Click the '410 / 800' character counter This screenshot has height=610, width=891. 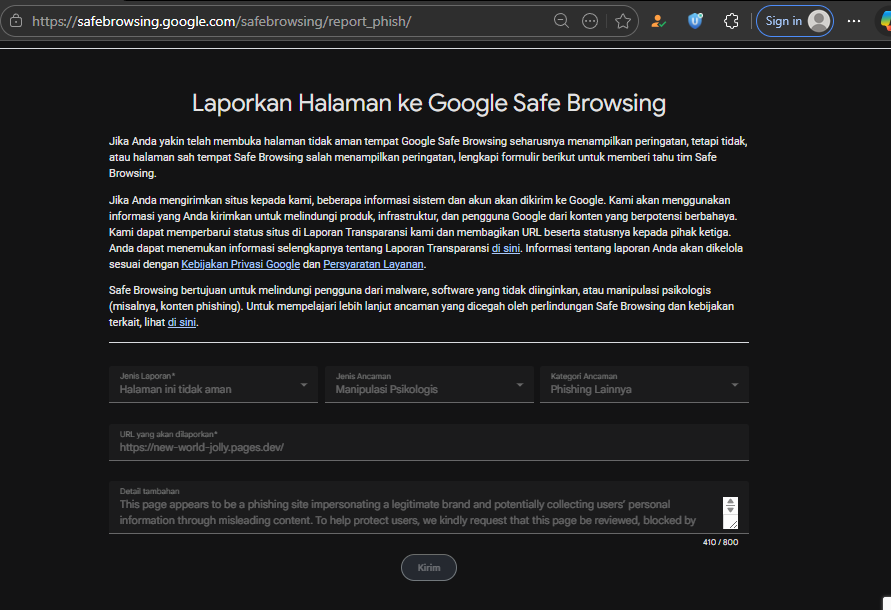721,542
